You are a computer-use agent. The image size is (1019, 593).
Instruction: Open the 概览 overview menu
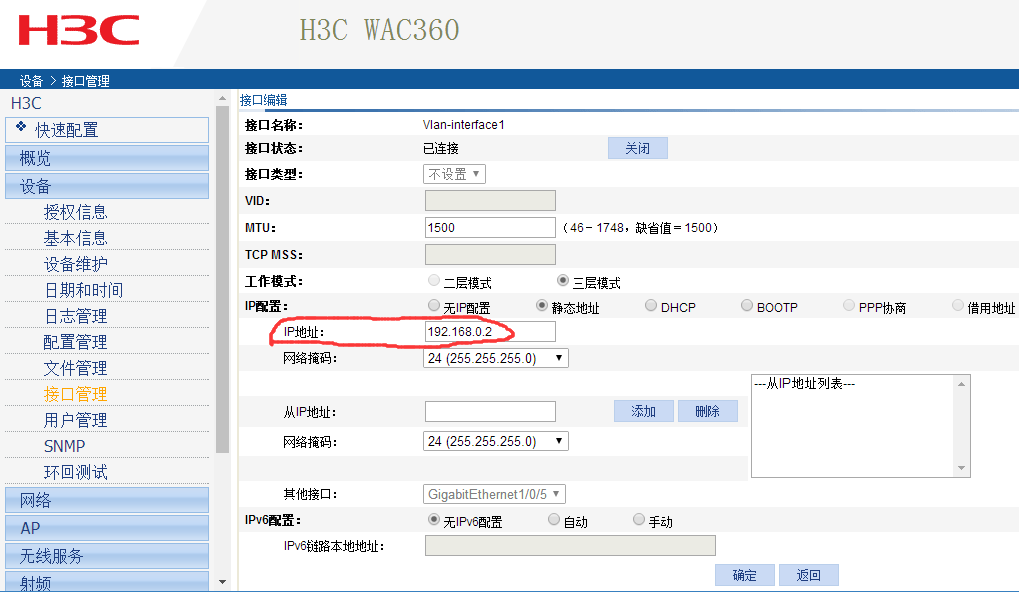pyautogui.click(x=107, y=158)
